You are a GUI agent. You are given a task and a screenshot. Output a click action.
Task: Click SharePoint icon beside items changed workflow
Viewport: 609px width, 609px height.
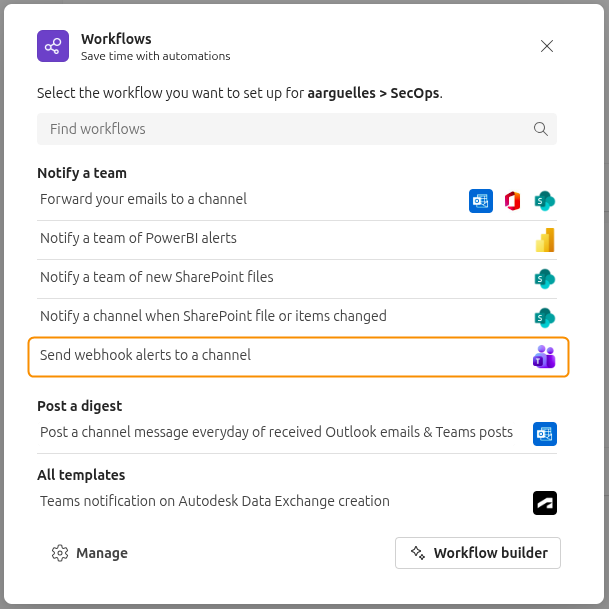coord(544,318)
